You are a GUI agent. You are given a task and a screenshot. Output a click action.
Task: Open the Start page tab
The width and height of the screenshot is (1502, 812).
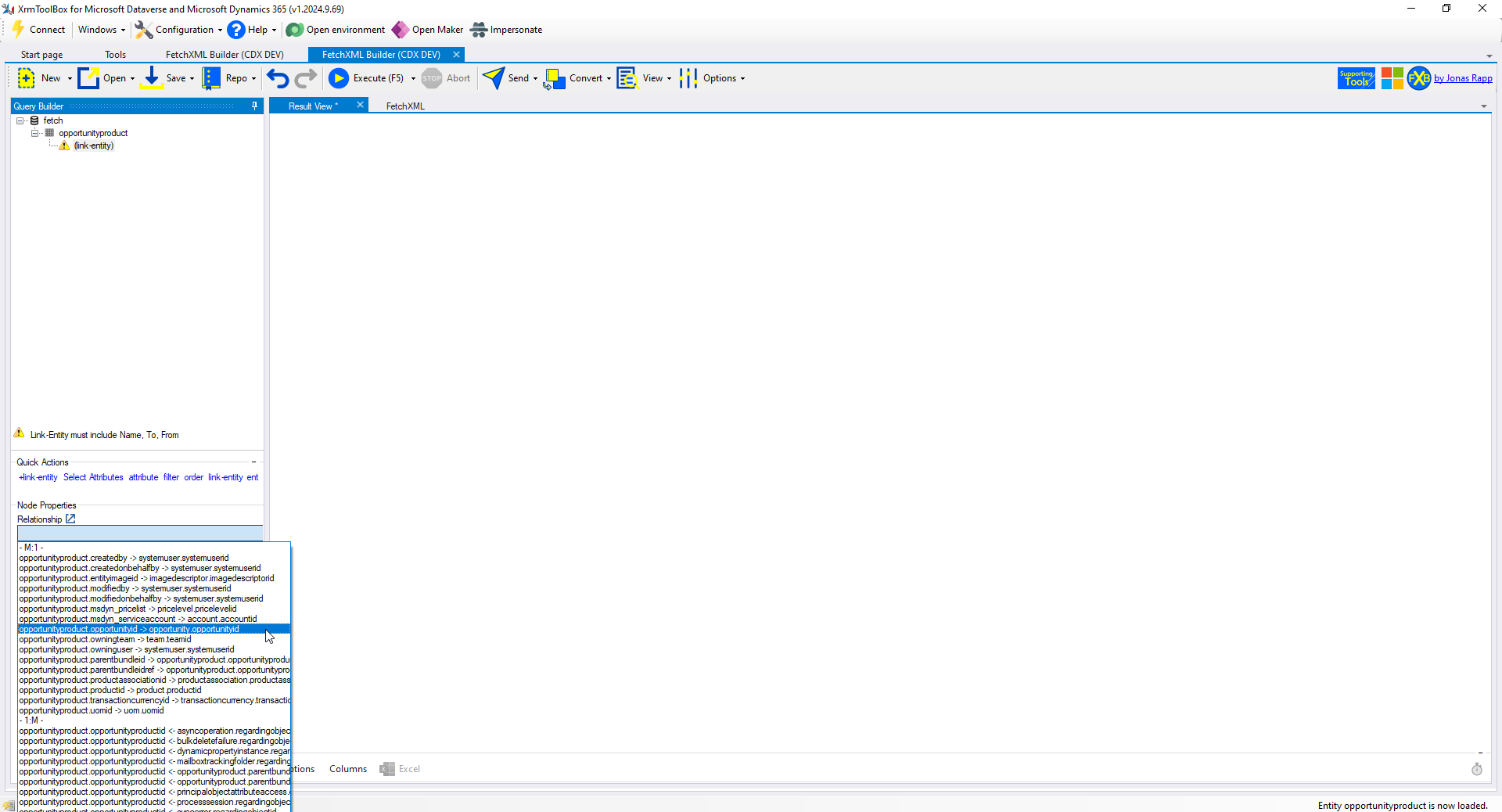[x=41, y=55]
